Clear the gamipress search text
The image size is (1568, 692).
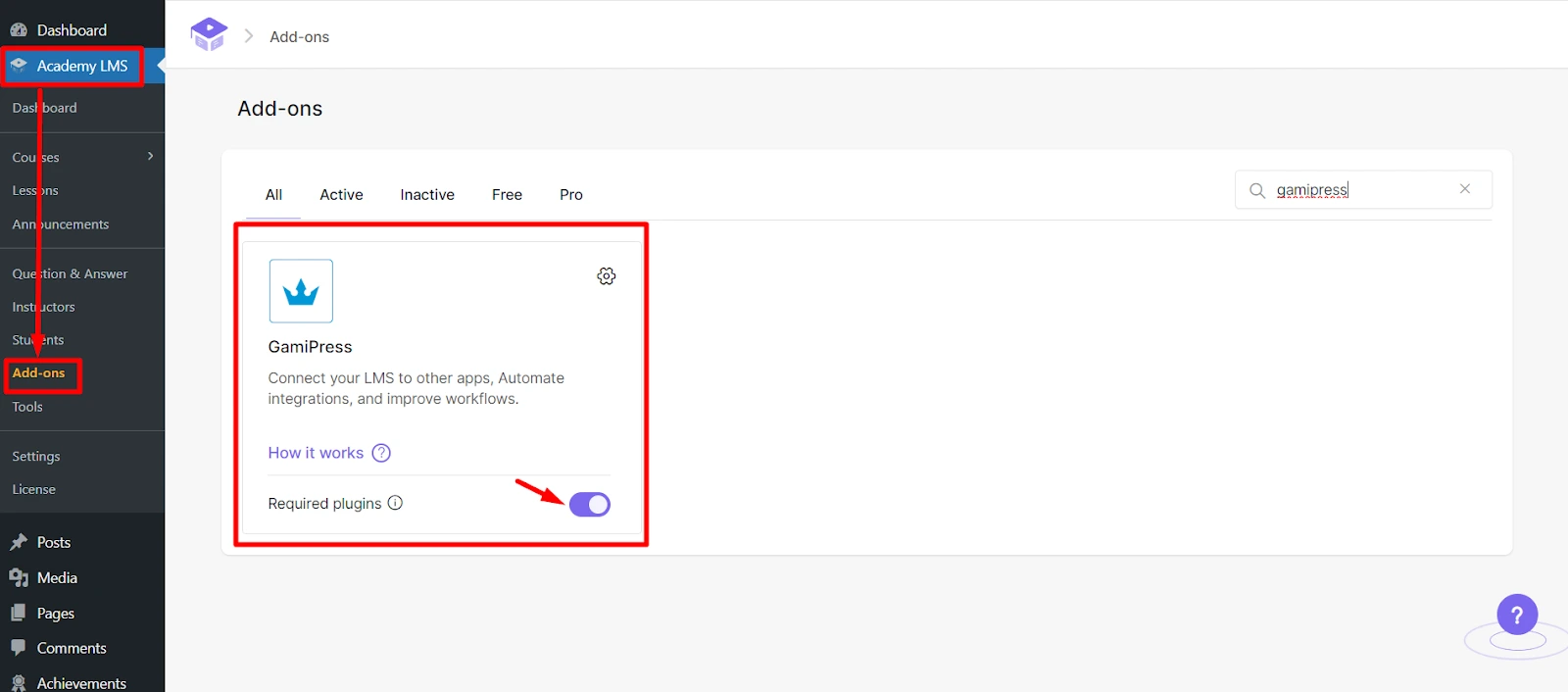click(1465, 189)
